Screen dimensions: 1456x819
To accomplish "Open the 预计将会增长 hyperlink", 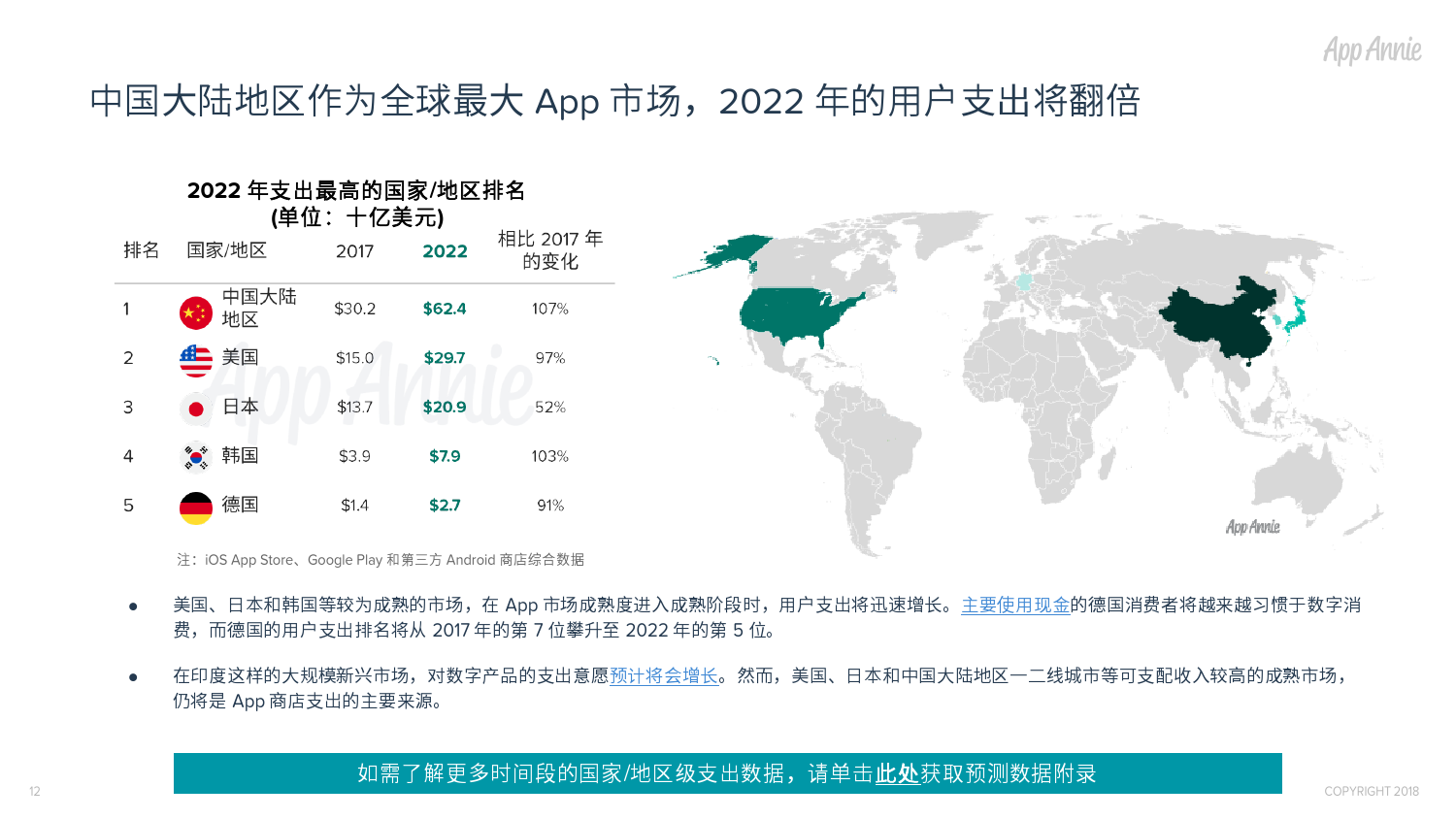I will point(664,676).
